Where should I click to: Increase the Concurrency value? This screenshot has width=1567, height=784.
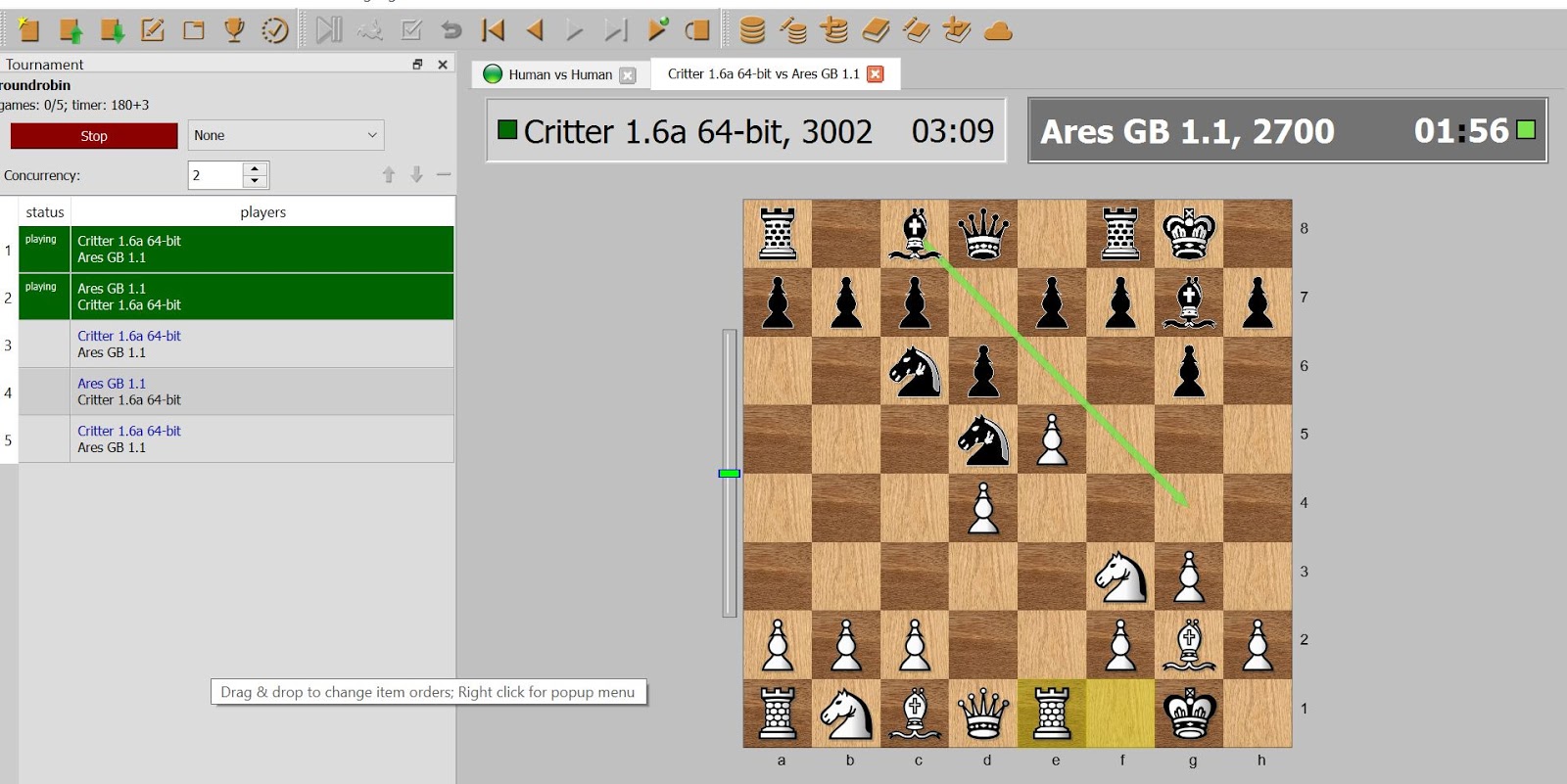(255, 168)
